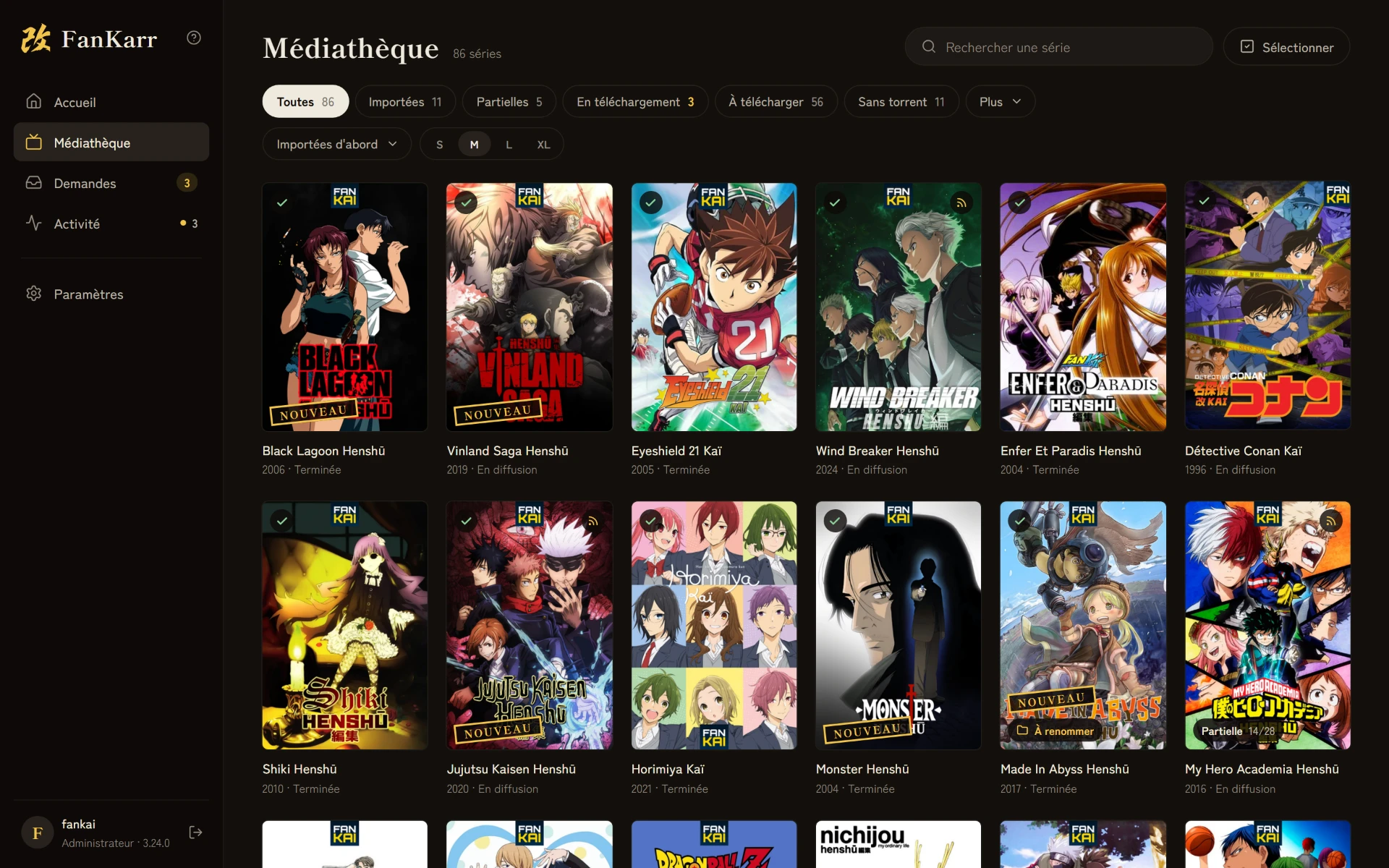Click the Accueil home icon
The height and width of the screenshot is (868, 1389).
34,101
